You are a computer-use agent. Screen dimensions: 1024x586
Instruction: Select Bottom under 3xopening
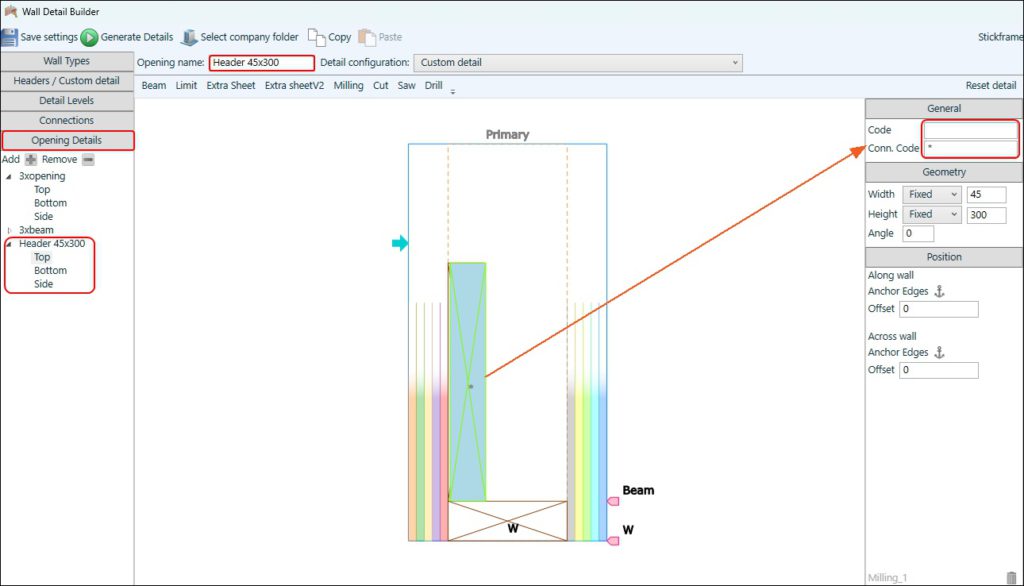[x=50, y=203]
